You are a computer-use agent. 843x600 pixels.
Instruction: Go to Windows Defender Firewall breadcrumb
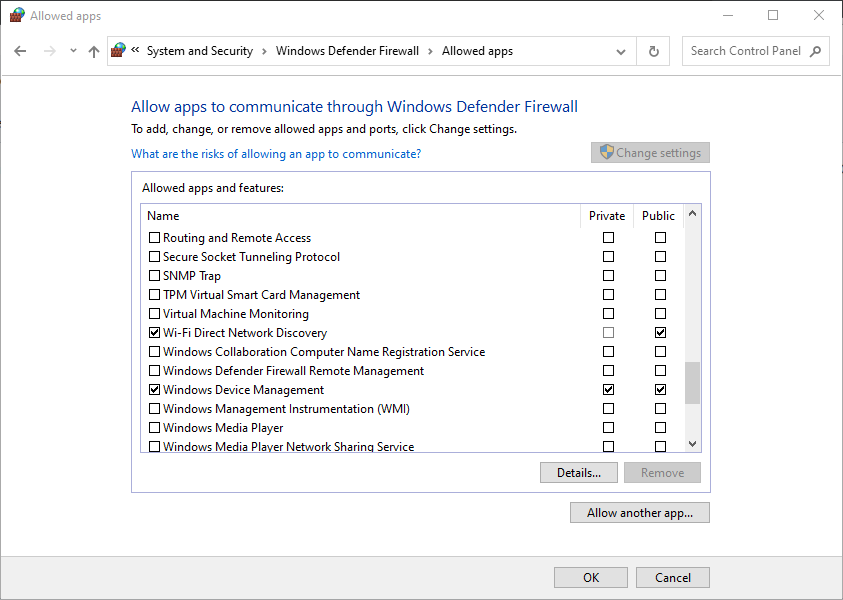tap(347, 51)
